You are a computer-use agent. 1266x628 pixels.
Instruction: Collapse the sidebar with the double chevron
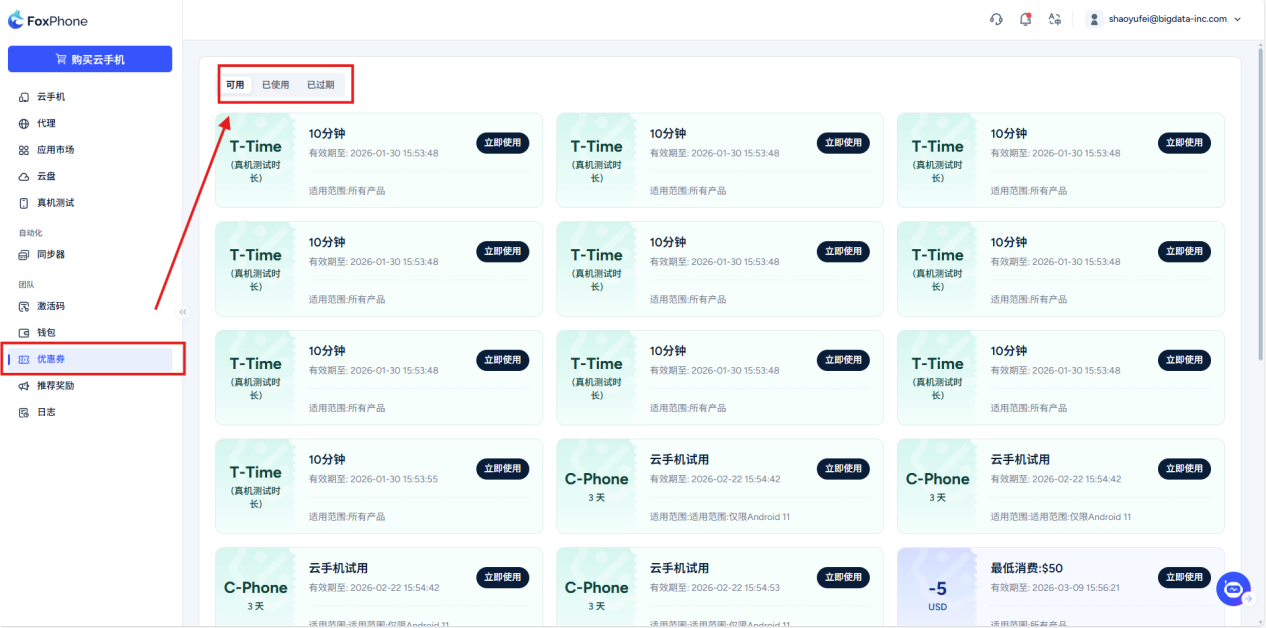pyautogui.click(x=183, y=312)
